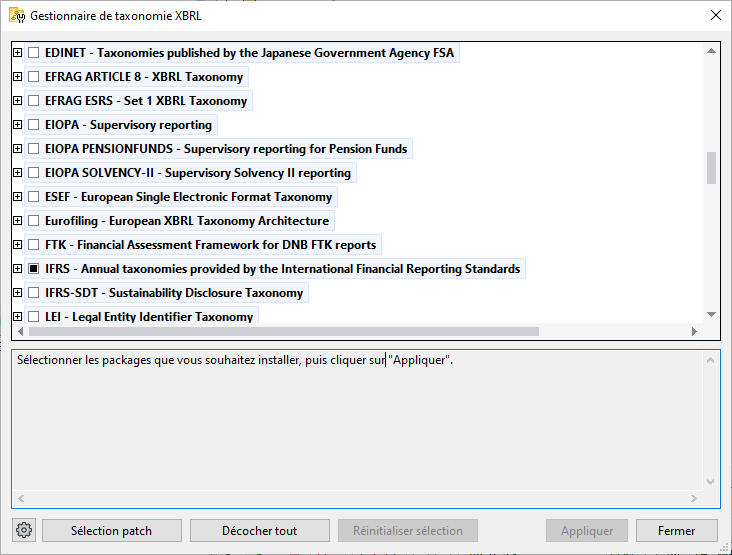The height and width of the screenshot is (555, 732).
Task: Click the Décocher tout button
Action: pos(259,531)
